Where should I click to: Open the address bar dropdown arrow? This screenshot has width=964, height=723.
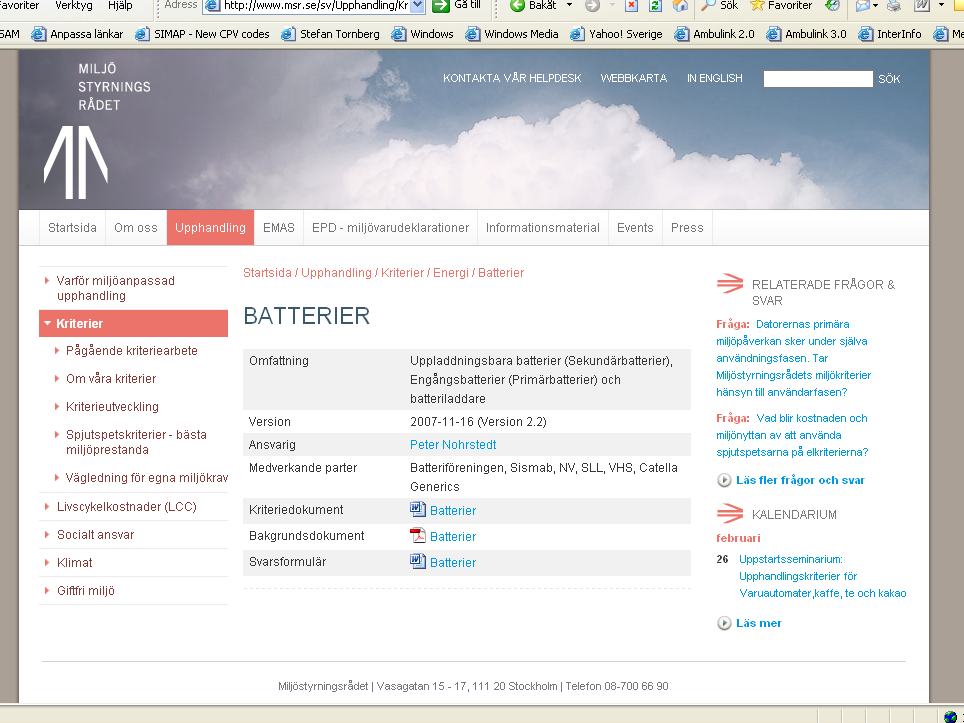click(x=417, y=6)
